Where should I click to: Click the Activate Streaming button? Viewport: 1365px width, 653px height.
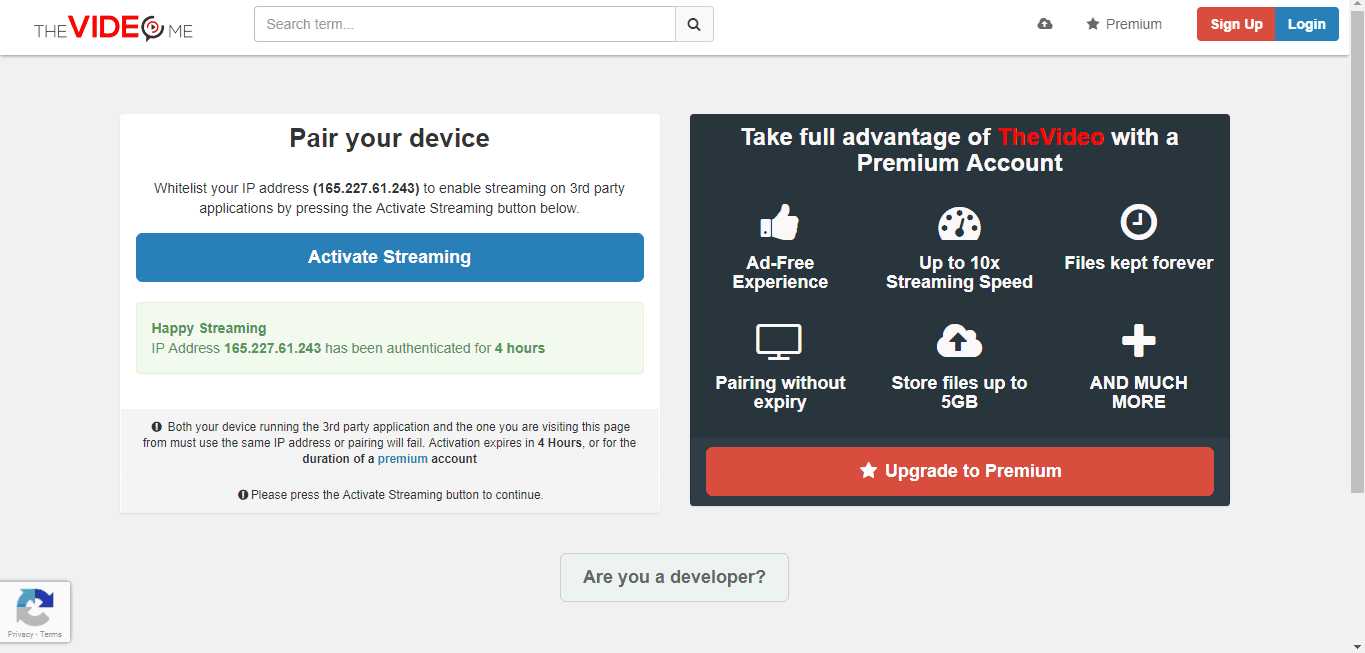click(390, 257)
